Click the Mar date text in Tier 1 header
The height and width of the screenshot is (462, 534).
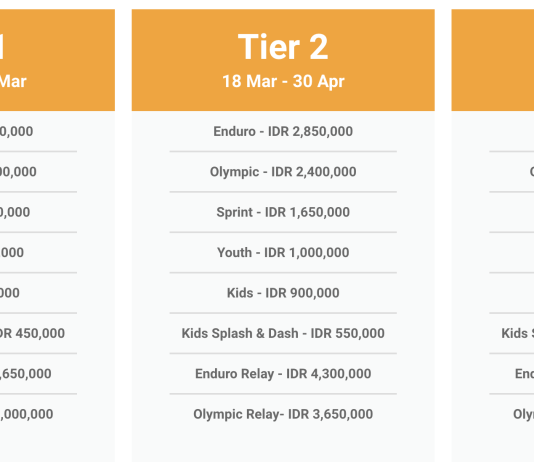[x=13, y=82]
